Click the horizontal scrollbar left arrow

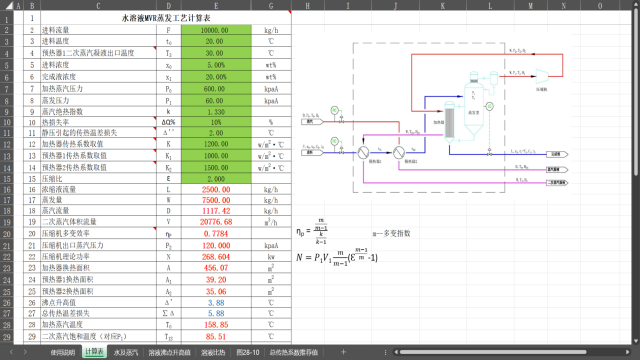coord(396,352)
